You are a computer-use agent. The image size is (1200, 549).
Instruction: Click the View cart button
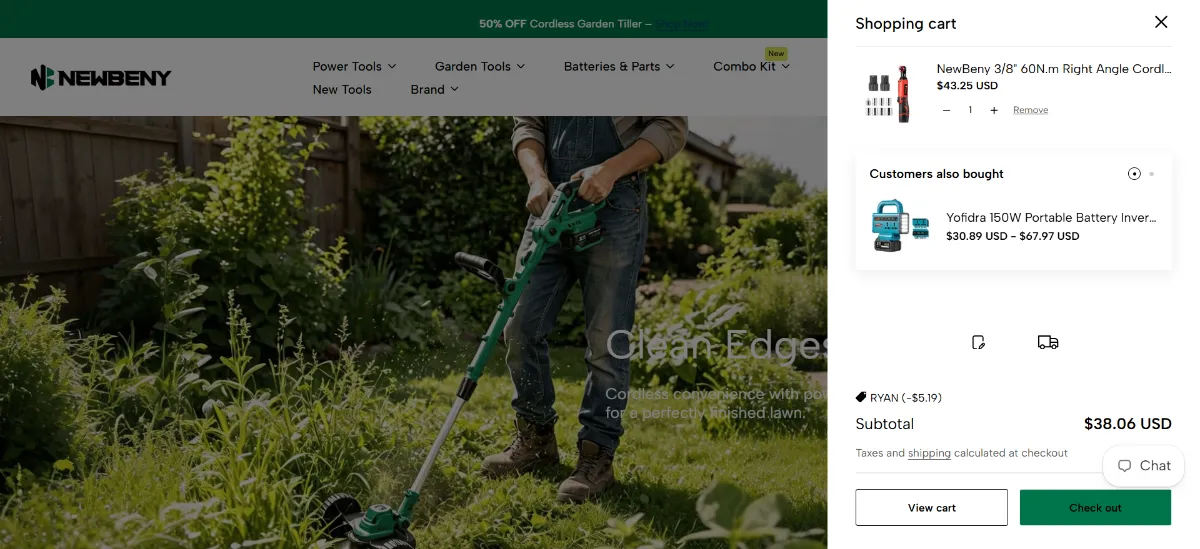931,507
